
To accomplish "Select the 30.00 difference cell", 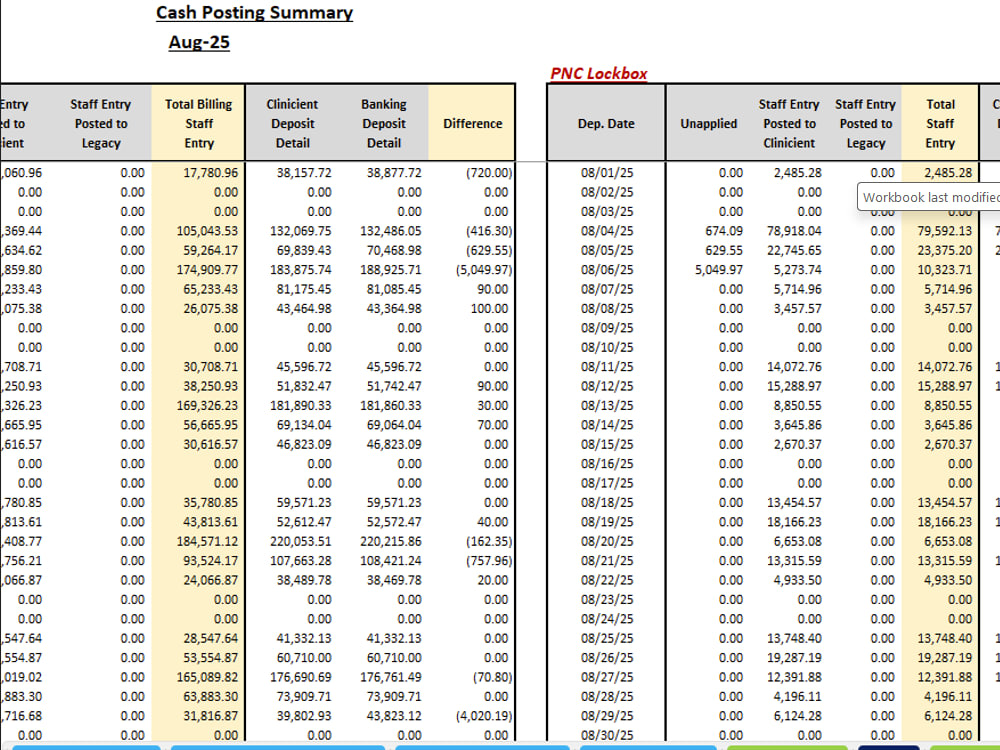I will [x=492, y=406].
